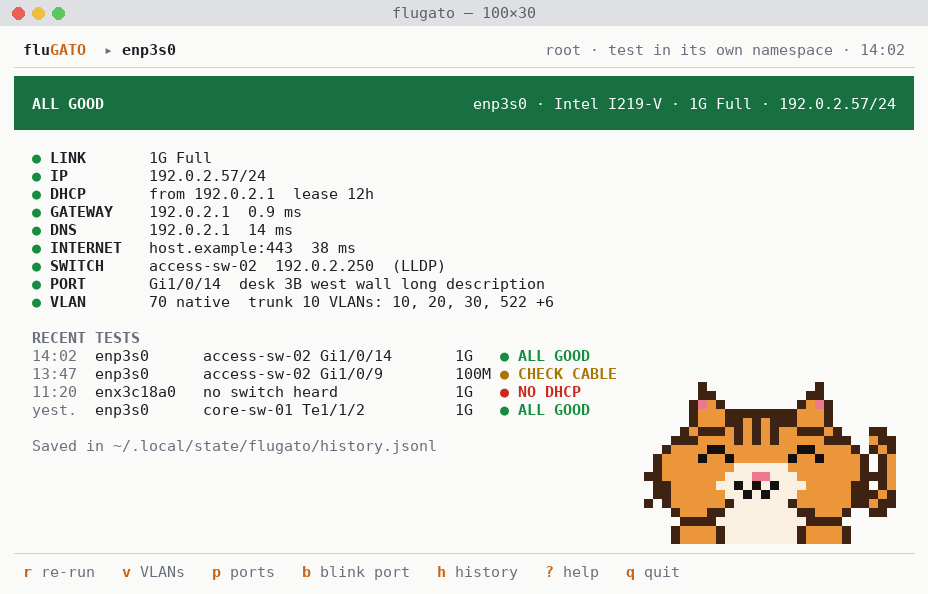Screen dimensions: 928x594
Task: Quit flugato via the q shortcut
Action: 653,572
